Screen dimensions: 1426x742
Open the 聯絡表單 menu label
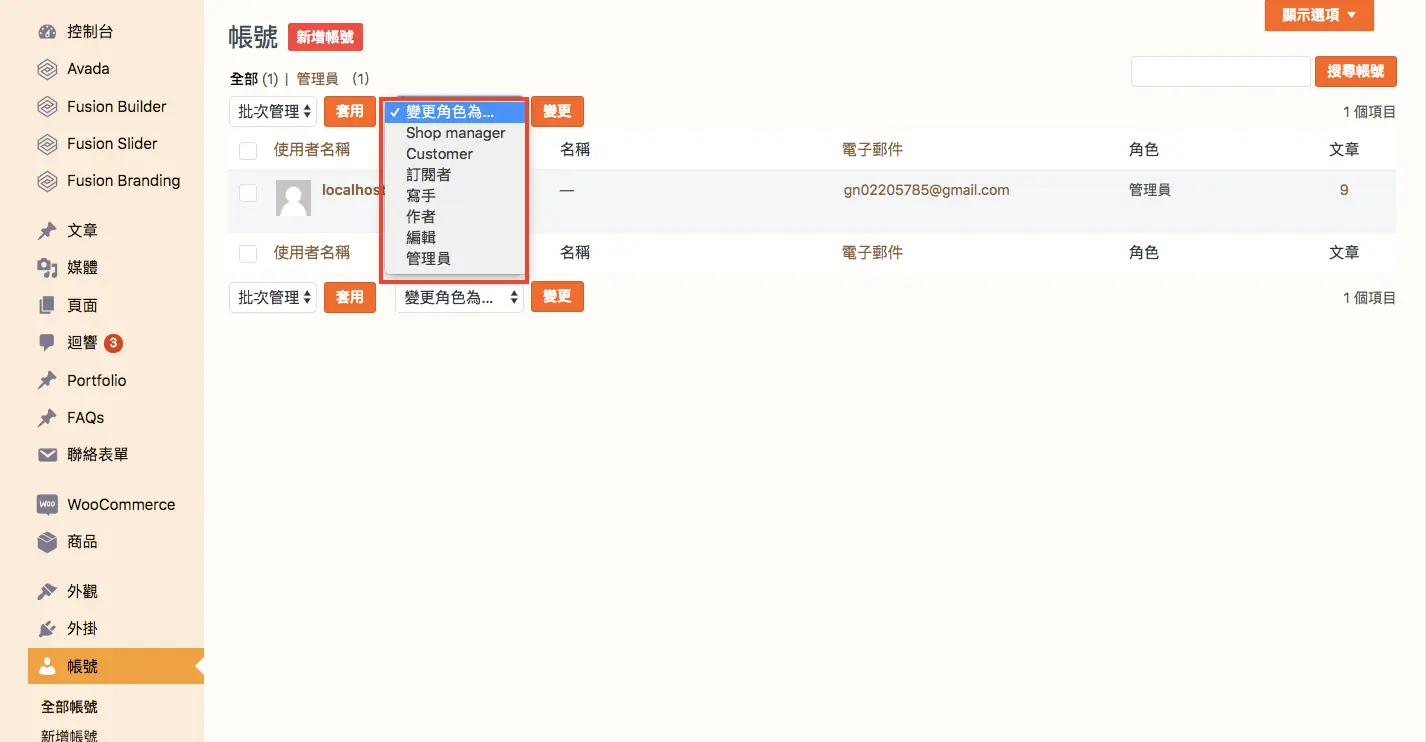coord(98,455)
